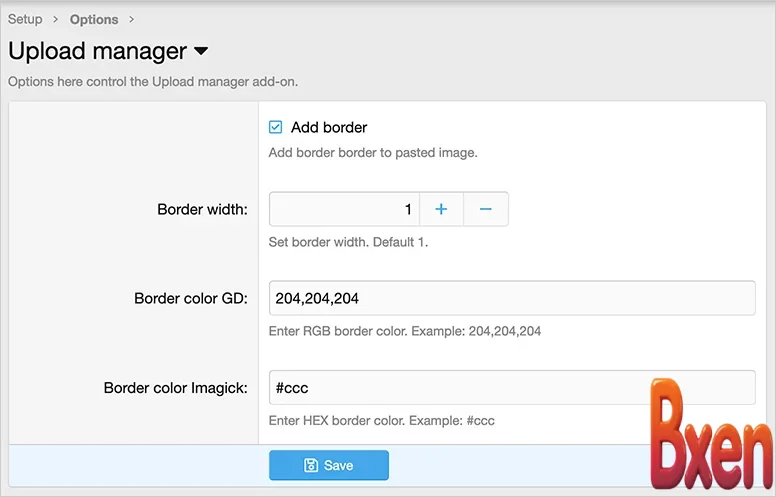The width and height of the screenshot is (776, 497).
Task: Click the 'Border color GD:' label
Action: (191, 298)
